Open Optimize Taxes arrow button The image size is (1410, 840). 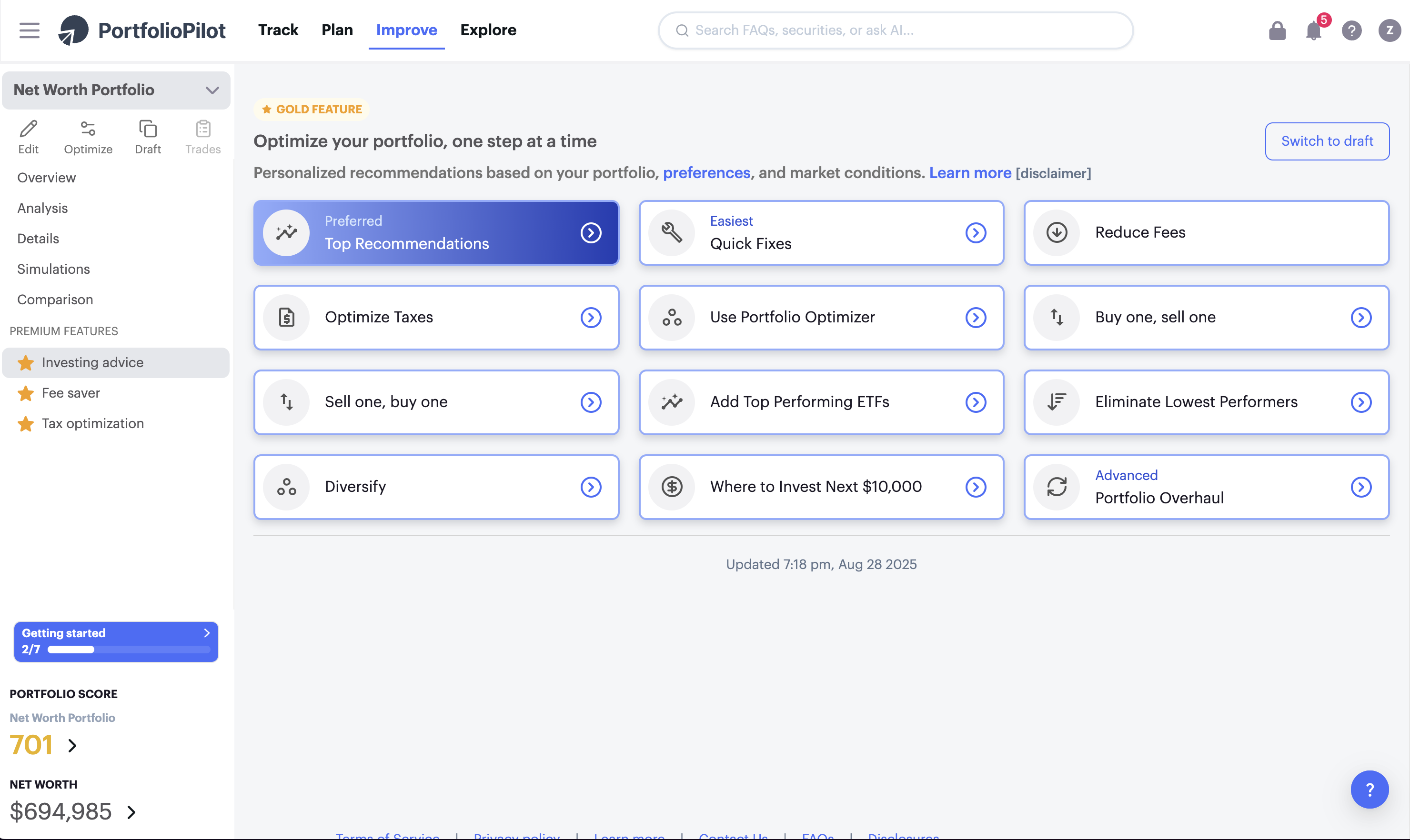point(591,318)
